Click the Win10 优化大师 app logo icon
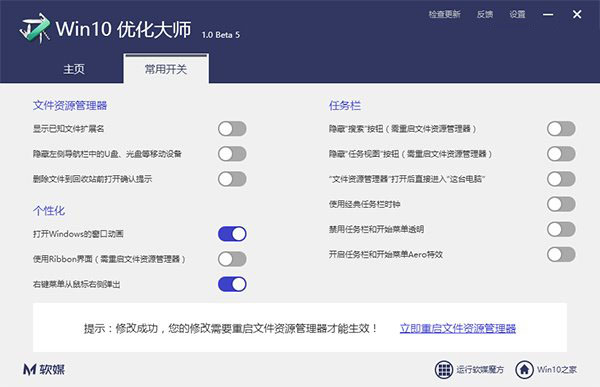 tap(35, 28)
